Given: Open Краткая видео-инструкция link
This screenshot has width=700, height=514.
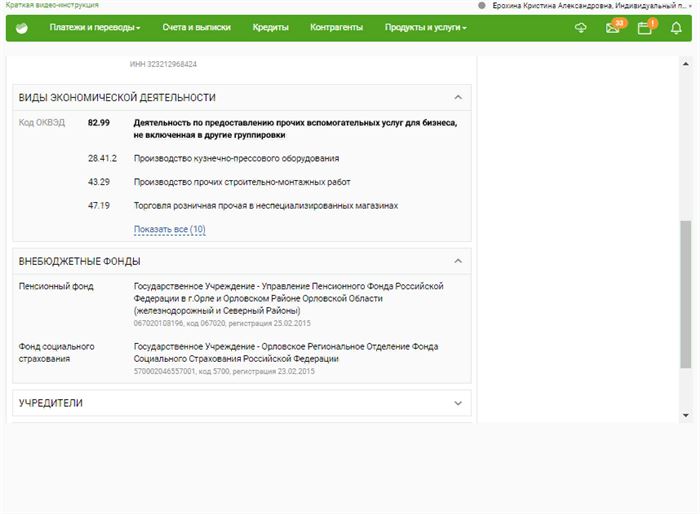Looking at the screenshot, I should pyautogui.click(x=52, y=5).
